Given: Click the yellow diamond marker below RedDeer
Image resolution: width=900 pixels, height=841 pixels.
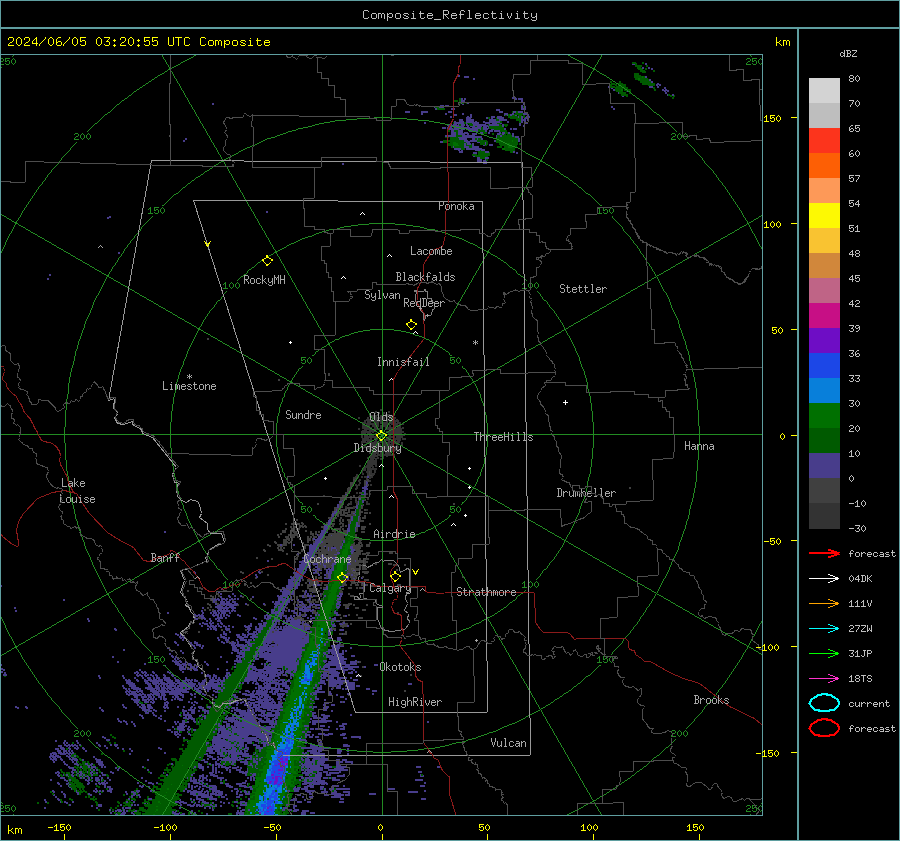Looking at the screenshot, I should pyautogui.click(x=412, y=325).
